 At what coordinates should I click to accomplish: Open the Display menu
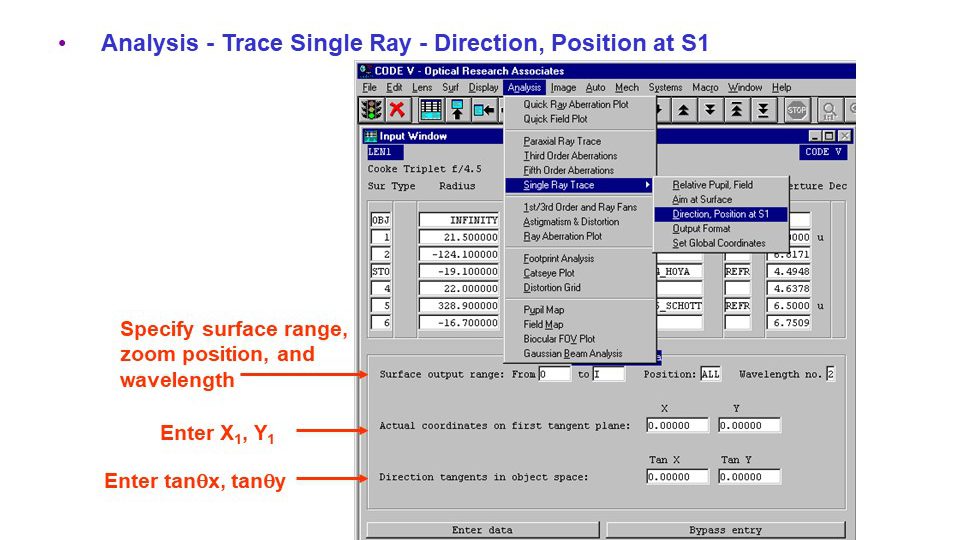click(483, 88)
